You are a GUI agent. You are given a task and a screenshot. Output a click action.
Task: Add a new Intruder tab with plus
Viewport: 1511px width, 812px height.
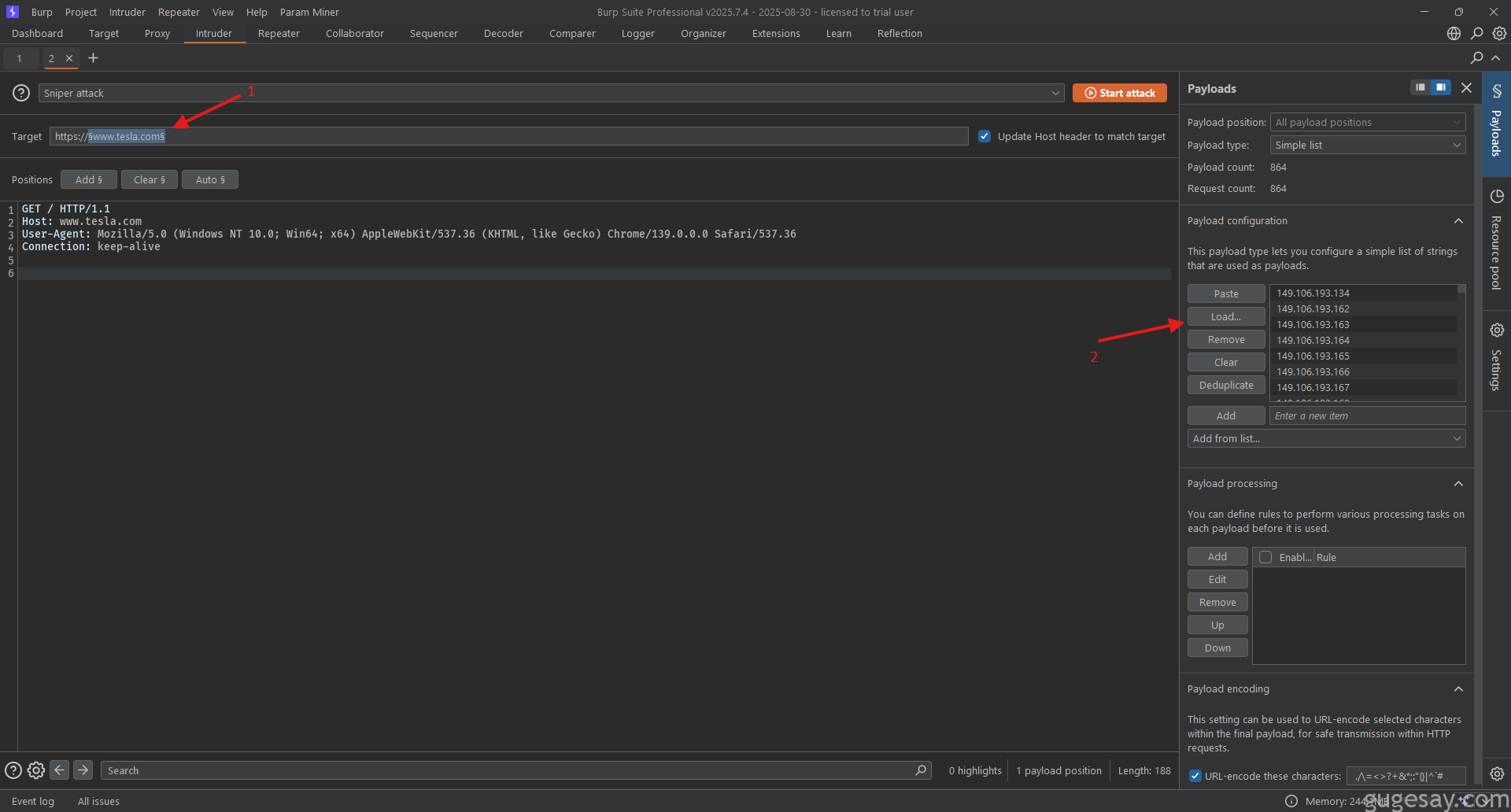[x=93, y=58]
